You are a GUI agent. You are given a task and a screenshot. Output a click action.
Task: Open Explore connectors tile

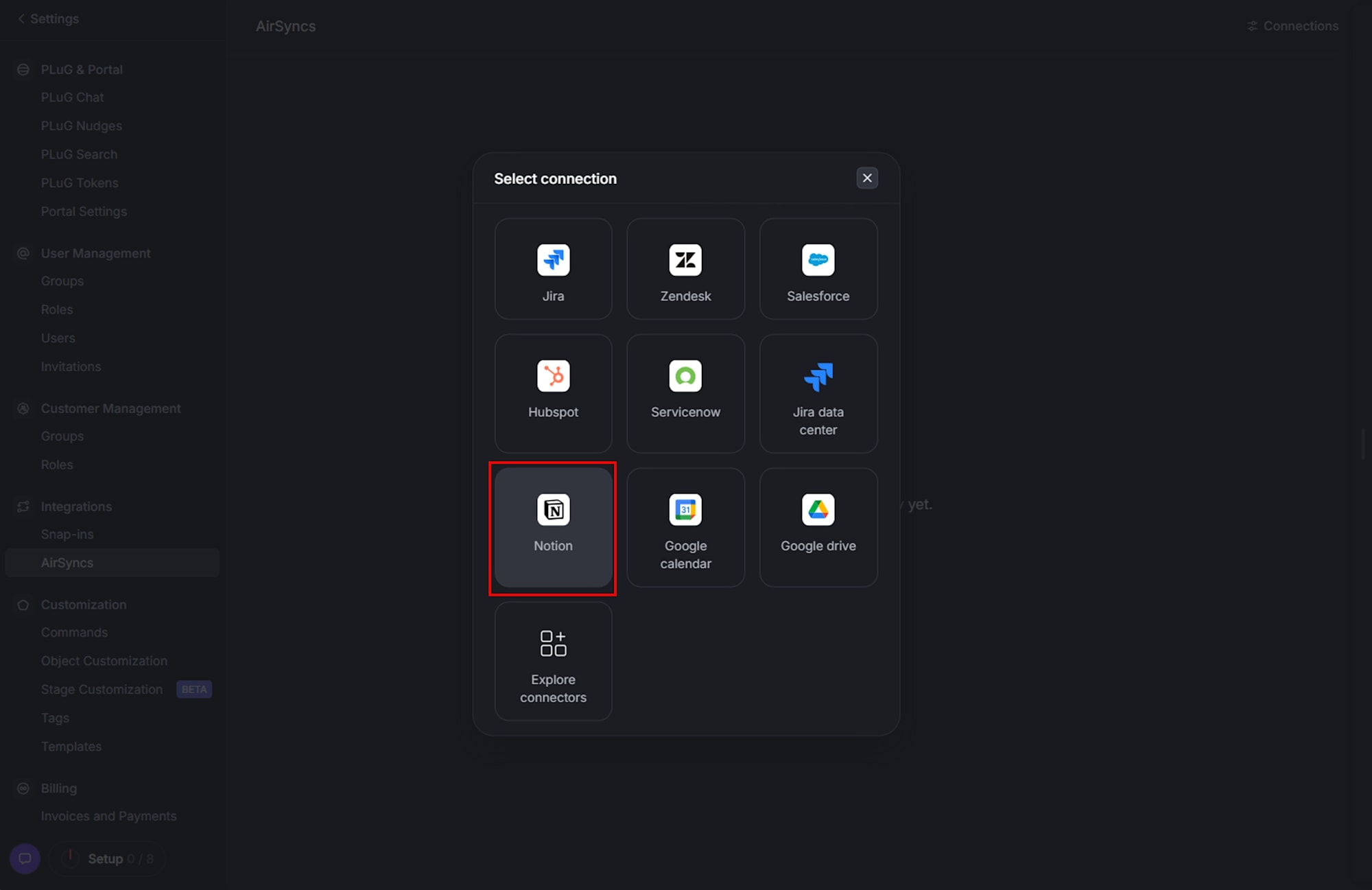click(x=553, y=661)
